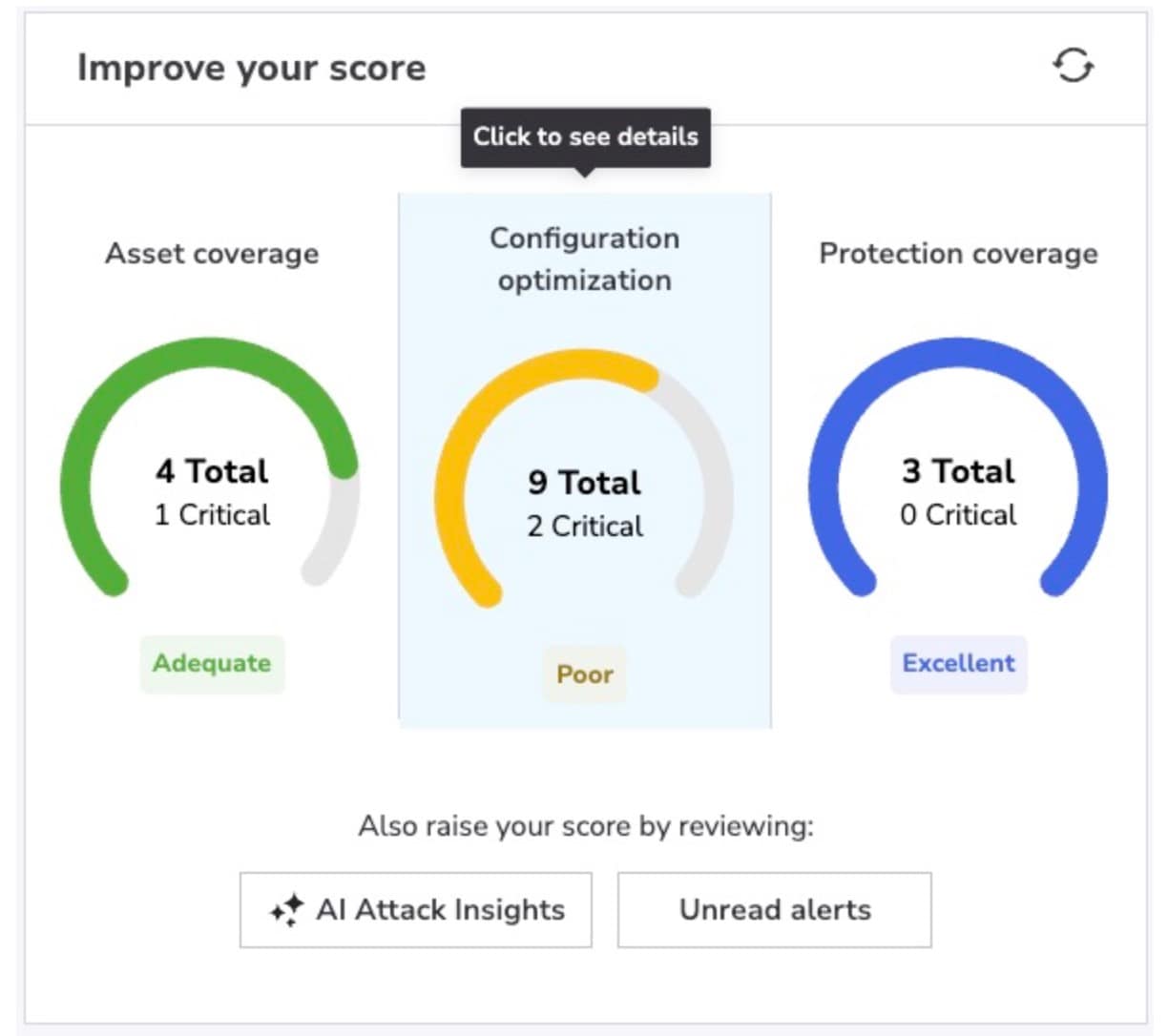Click the Asset coverage label
1168x1036 pixels.
(x=212, y=254)
